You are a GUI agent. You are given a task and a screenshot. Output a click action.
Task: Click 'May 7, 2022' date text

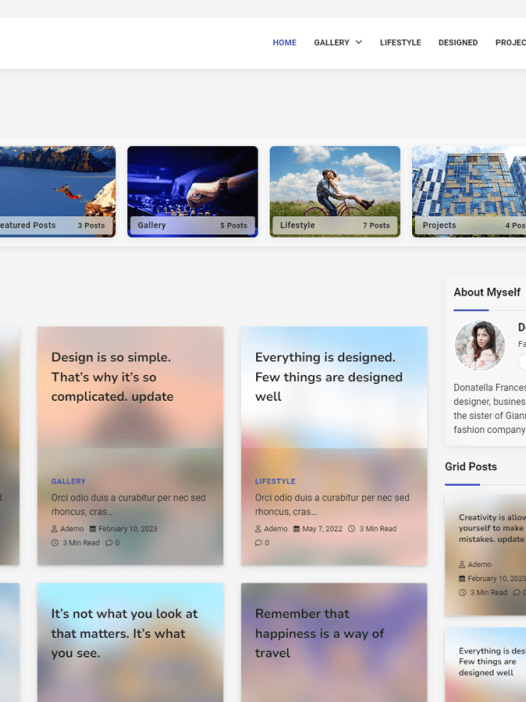pyautogui.click(x=322, y=529)
